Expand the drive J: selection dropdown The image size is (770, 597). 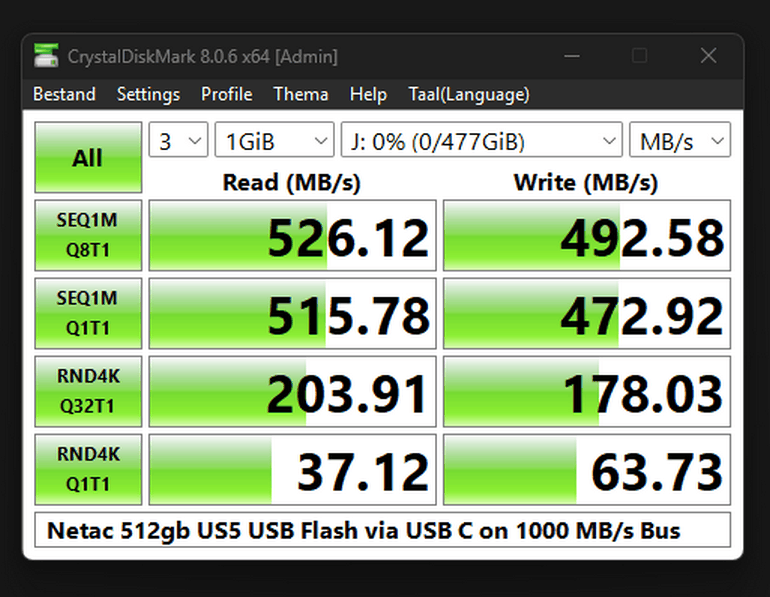(482, 140)
